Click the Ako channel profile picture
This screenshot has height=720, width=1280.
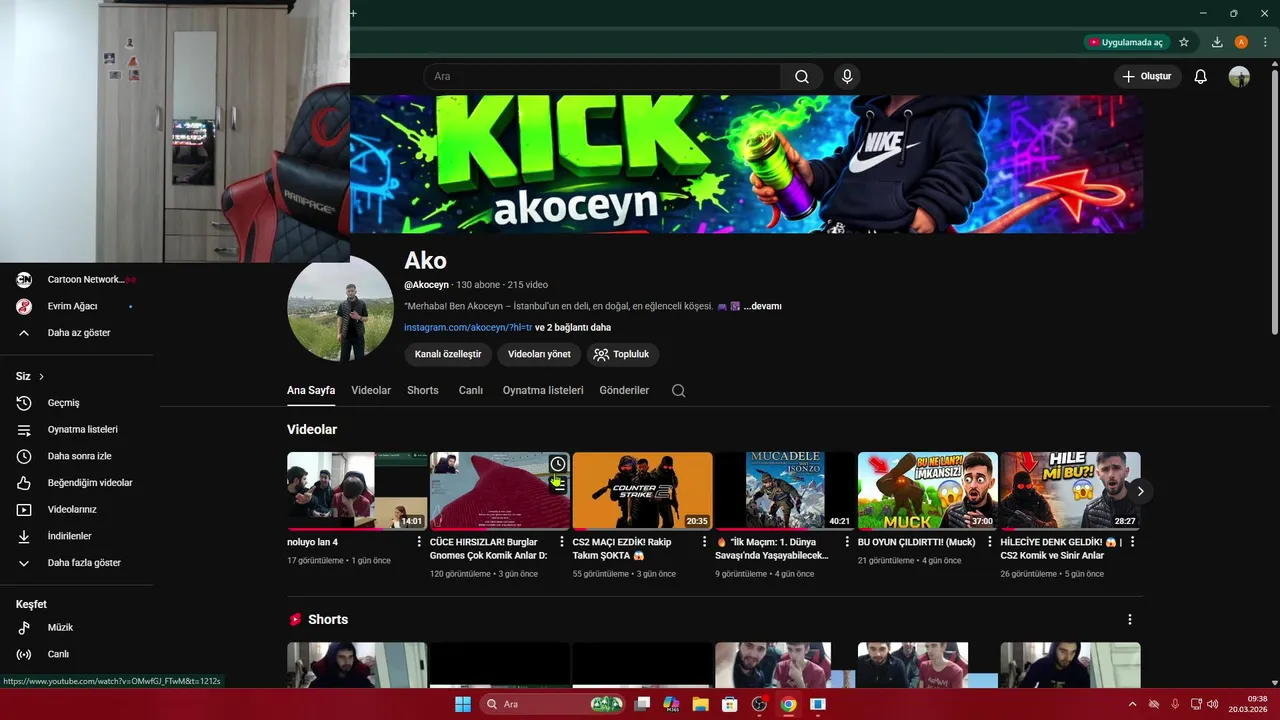tap(340, 310)
